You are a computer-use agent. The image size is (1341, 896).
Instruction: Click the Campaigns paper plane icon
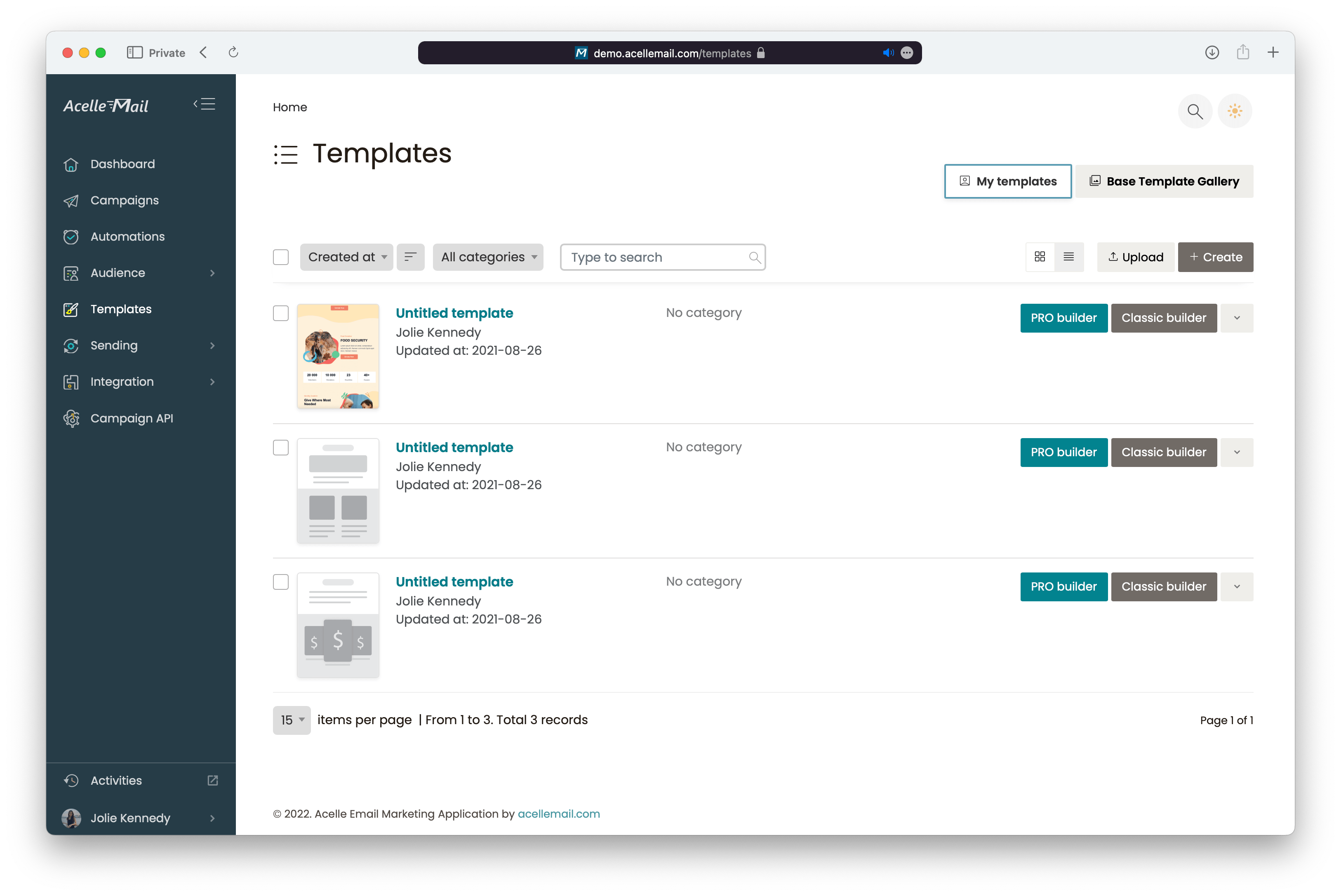(x=71, y=201)
